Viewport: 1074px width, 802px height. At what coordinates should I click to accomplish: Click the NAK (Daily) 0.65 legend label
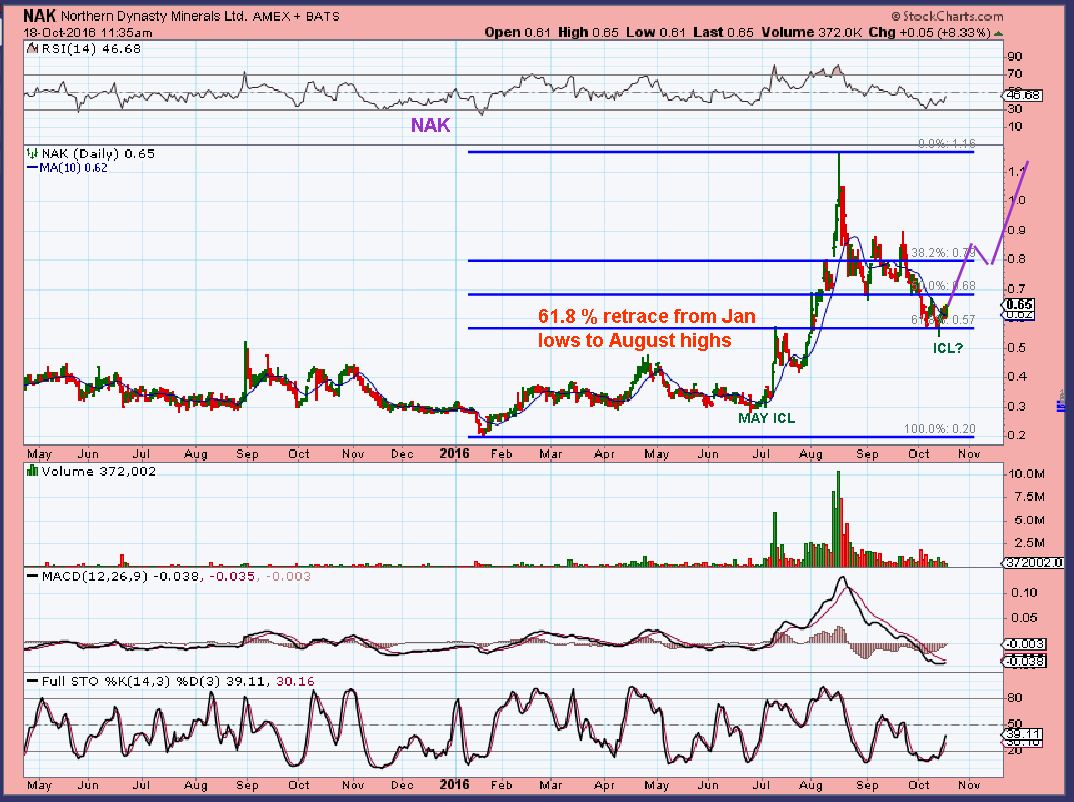(98, 153)
